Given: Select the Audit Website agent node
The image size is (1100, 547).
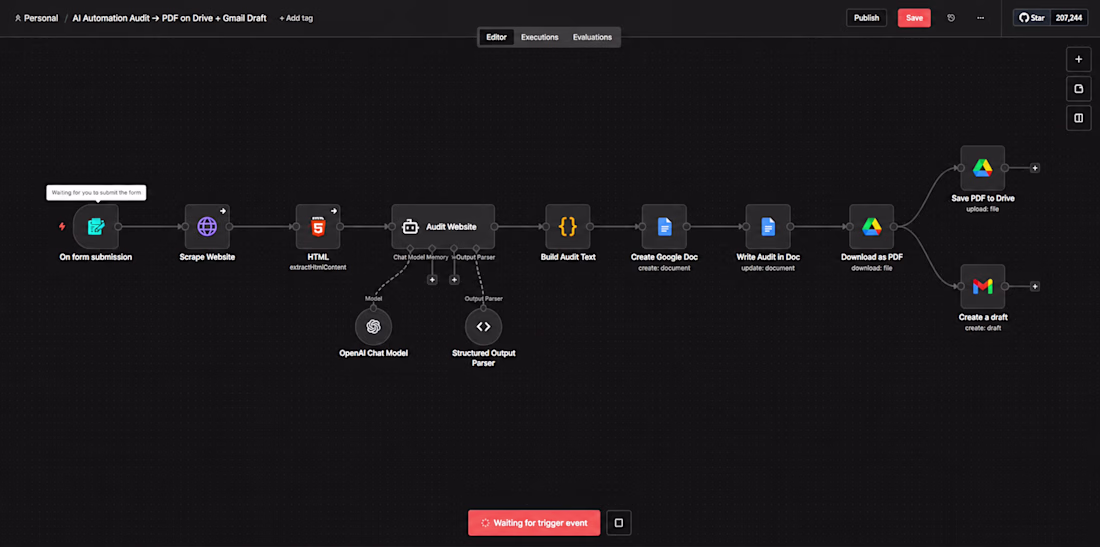Looking at the screenshot, I should pos(443,227).
